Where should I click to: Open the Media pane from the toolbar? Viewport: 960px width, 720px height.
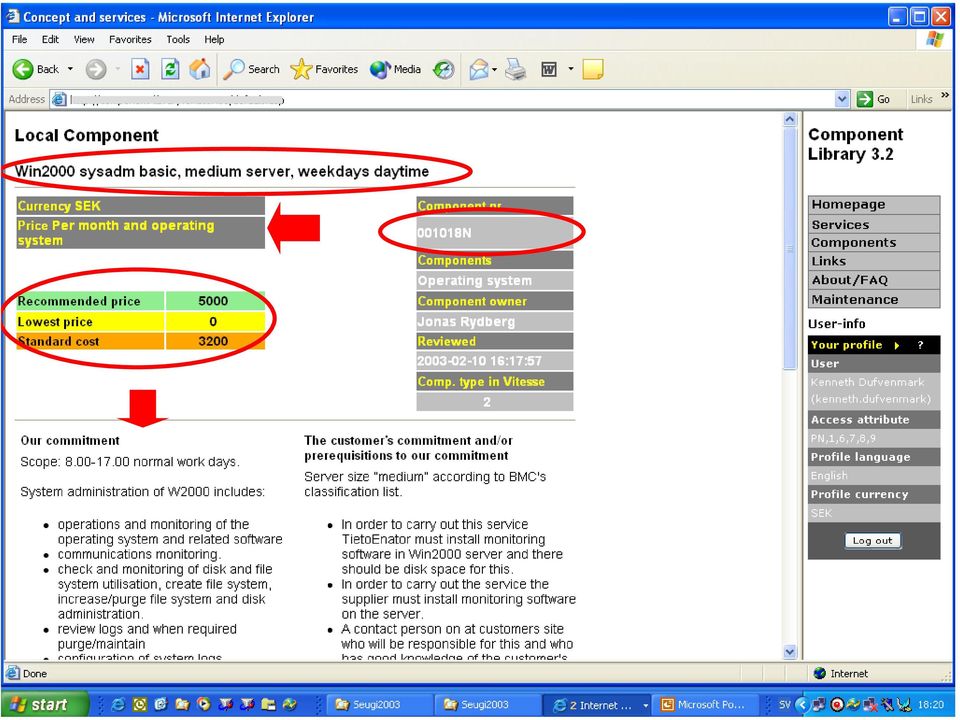click(x=396, y=69)
